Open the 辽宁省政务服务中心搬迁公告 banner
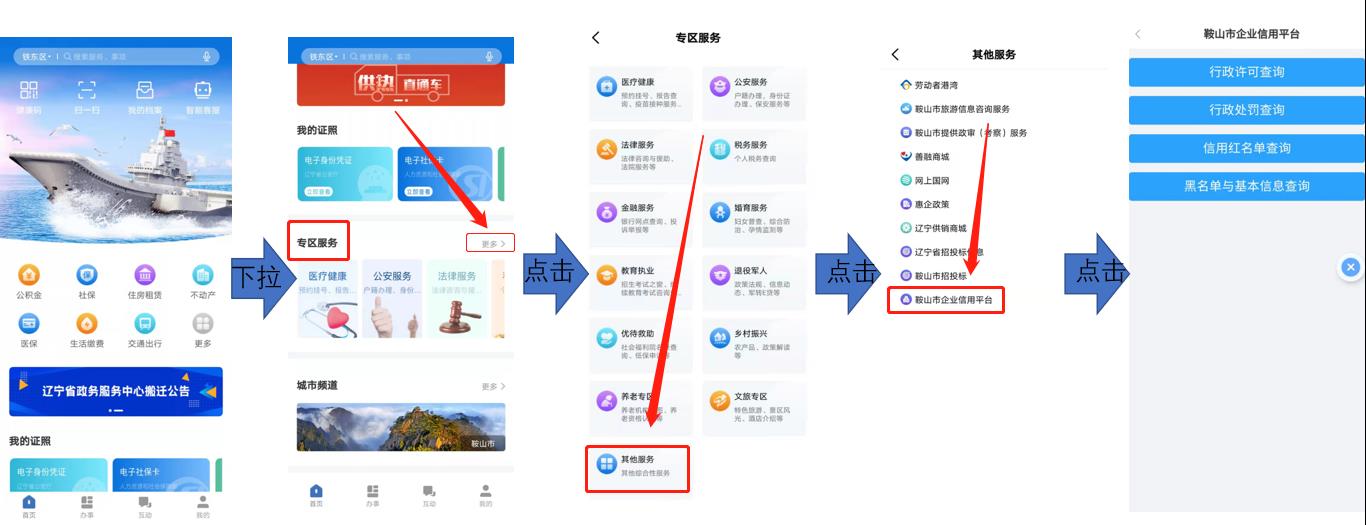 (x=116, y=392)
